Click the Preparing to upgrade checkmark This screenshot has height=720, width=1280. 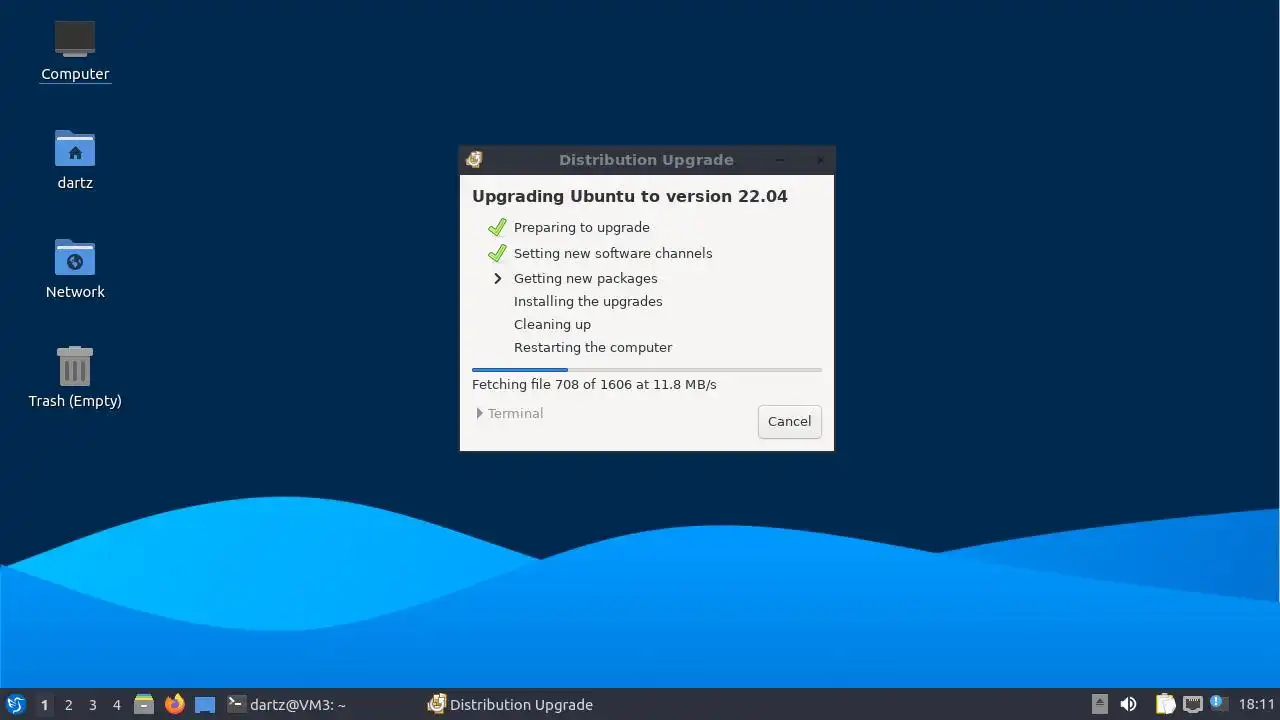point(497,227)
